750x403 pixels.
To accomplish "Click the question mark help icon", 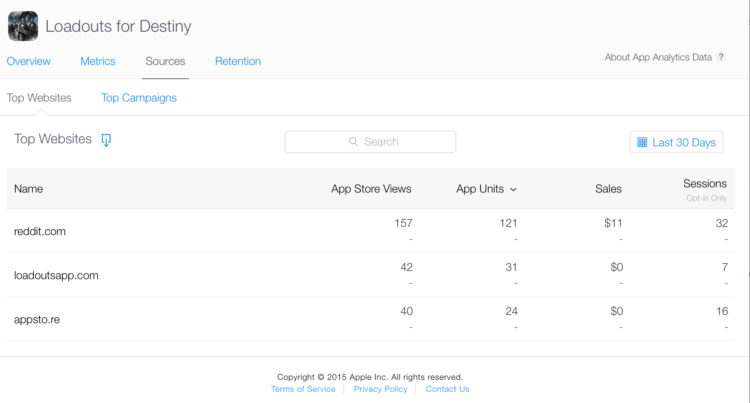I will pyautogui.click(x=721, y=57).
